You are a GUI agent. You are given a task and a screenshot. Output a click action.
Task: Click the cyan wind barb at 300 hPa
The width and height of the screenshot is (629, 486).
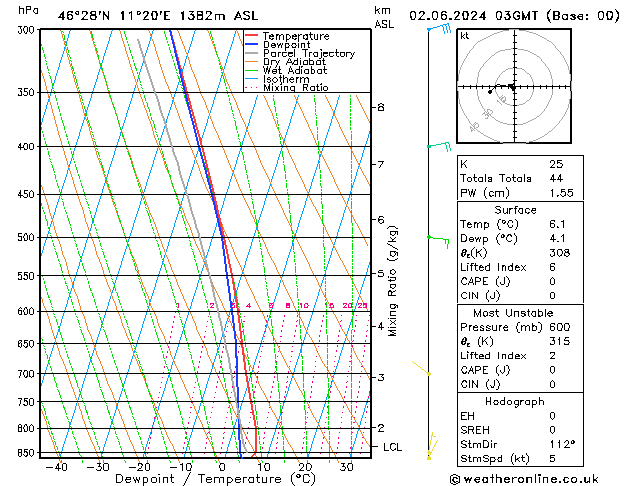click(438, 29)
